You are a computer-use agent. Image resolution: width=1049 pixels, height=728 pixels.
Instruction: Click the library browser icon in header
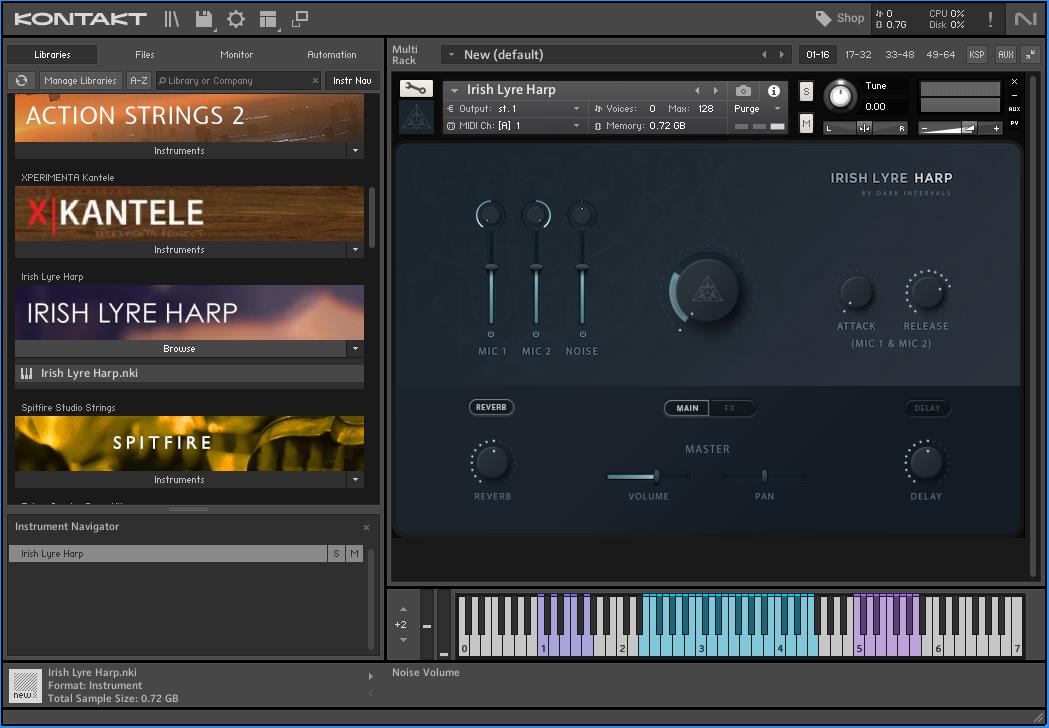[172, 18]
